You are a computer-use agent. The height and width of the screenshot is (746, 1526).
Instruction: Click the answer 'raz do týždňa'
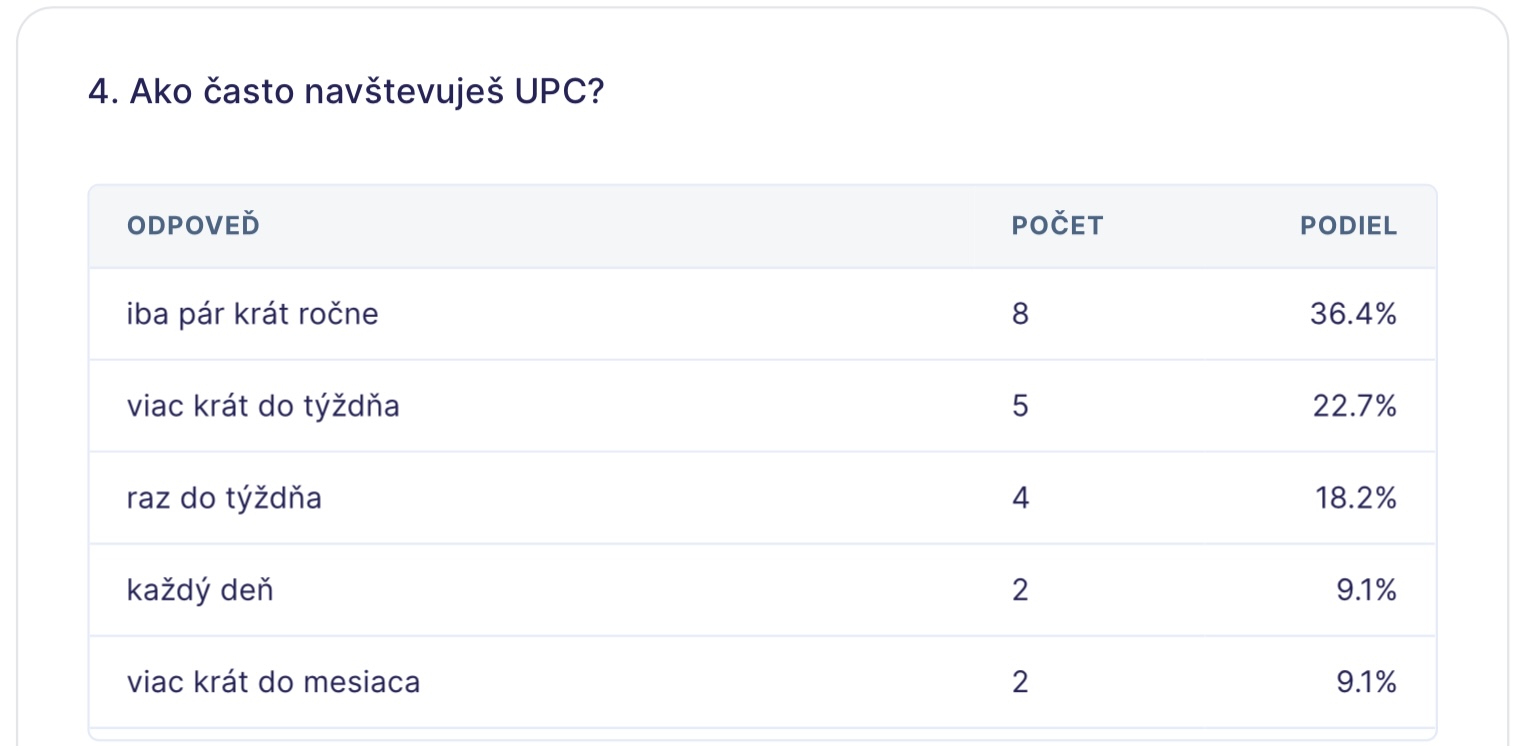224,498
